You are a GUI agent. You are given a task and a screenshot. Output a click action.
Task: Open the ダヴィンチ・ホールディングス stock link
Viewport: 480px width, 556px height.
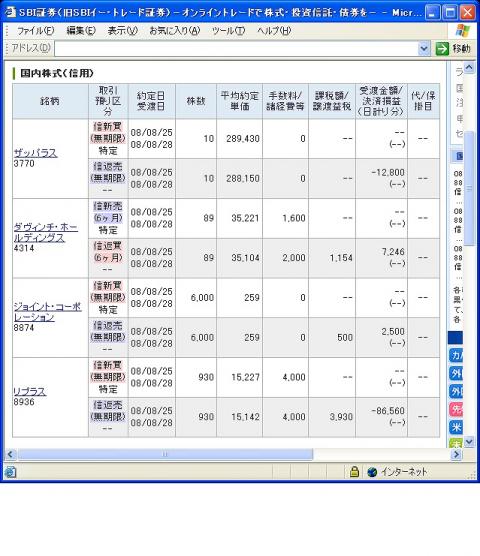click(x=45, y=232)
